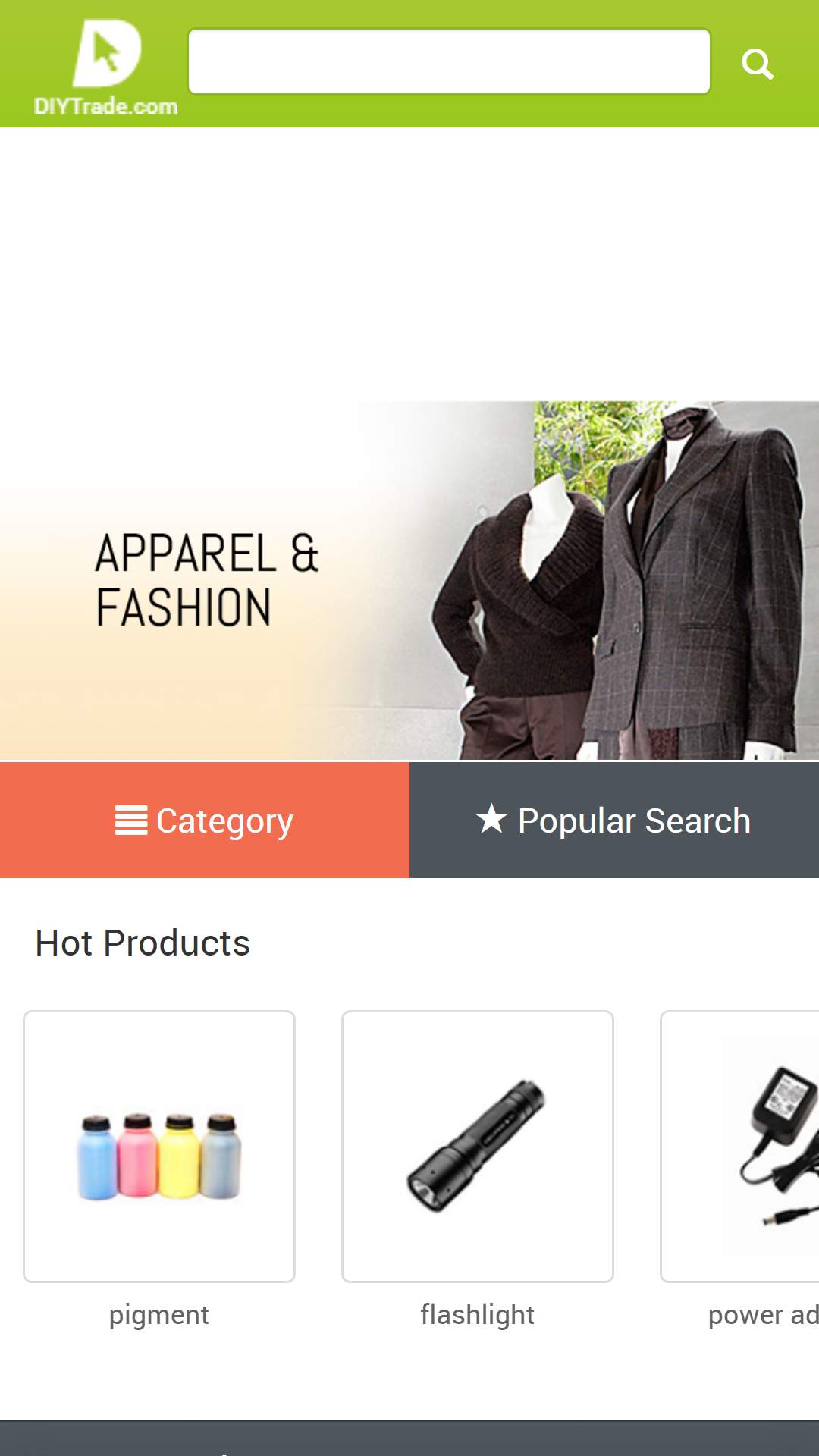Click the star icon beside Popular Search

coord(491,818)
